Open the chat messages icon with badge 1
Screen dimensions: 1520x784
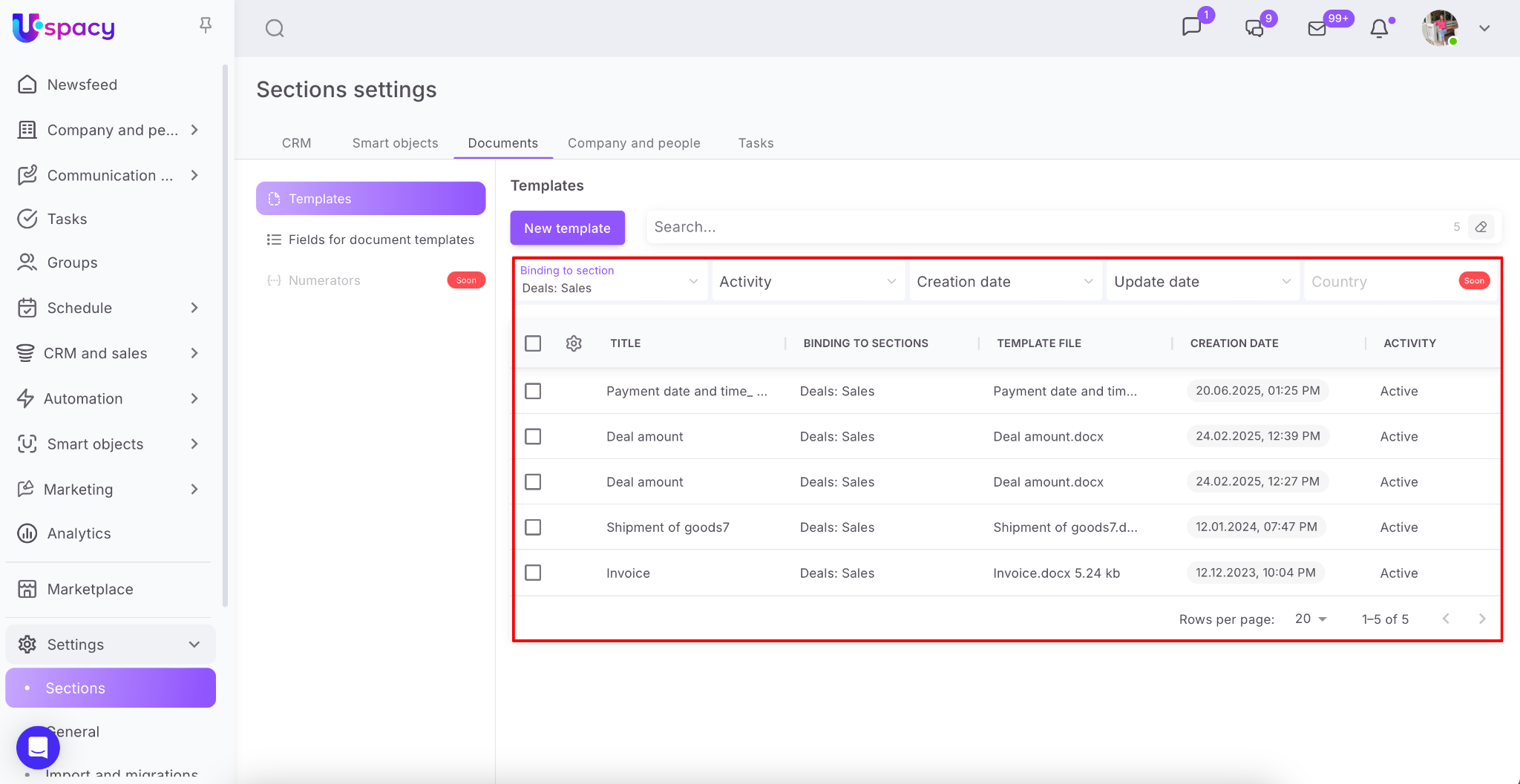(x=1191, y=27)
